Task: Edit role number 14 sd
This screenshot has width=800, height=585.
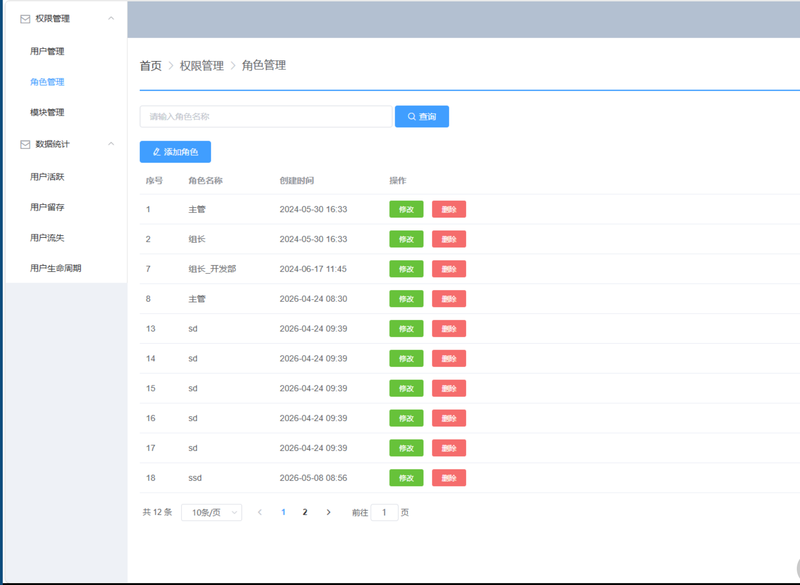Action: point(406,359)
